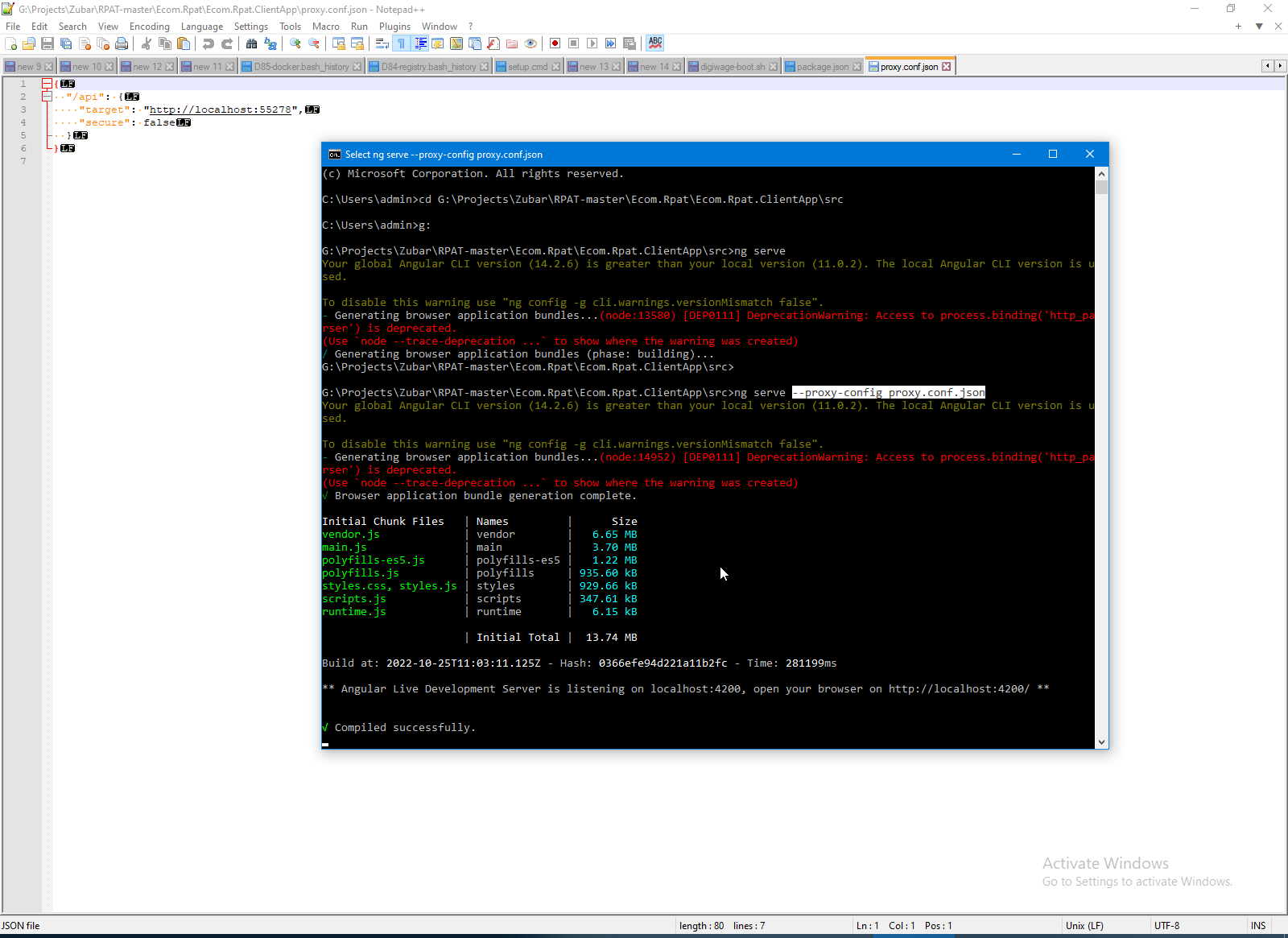Open the Function List icon

coord(493,43)
